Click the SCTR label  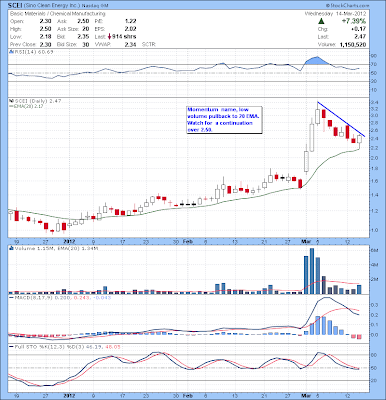pyautogui.click(x=149, y=44)
